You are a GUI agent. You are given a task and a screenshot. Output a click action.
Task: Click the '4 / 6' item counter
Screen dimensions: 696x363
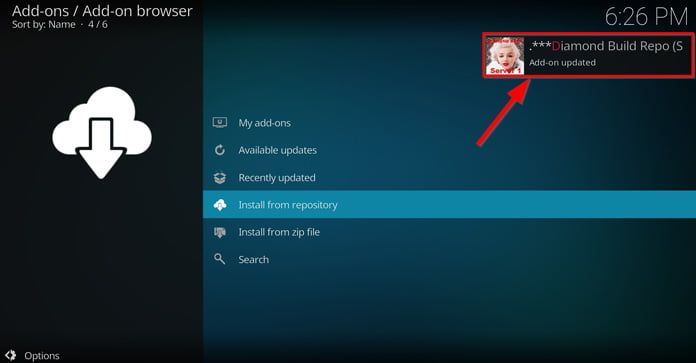[98, 24]
